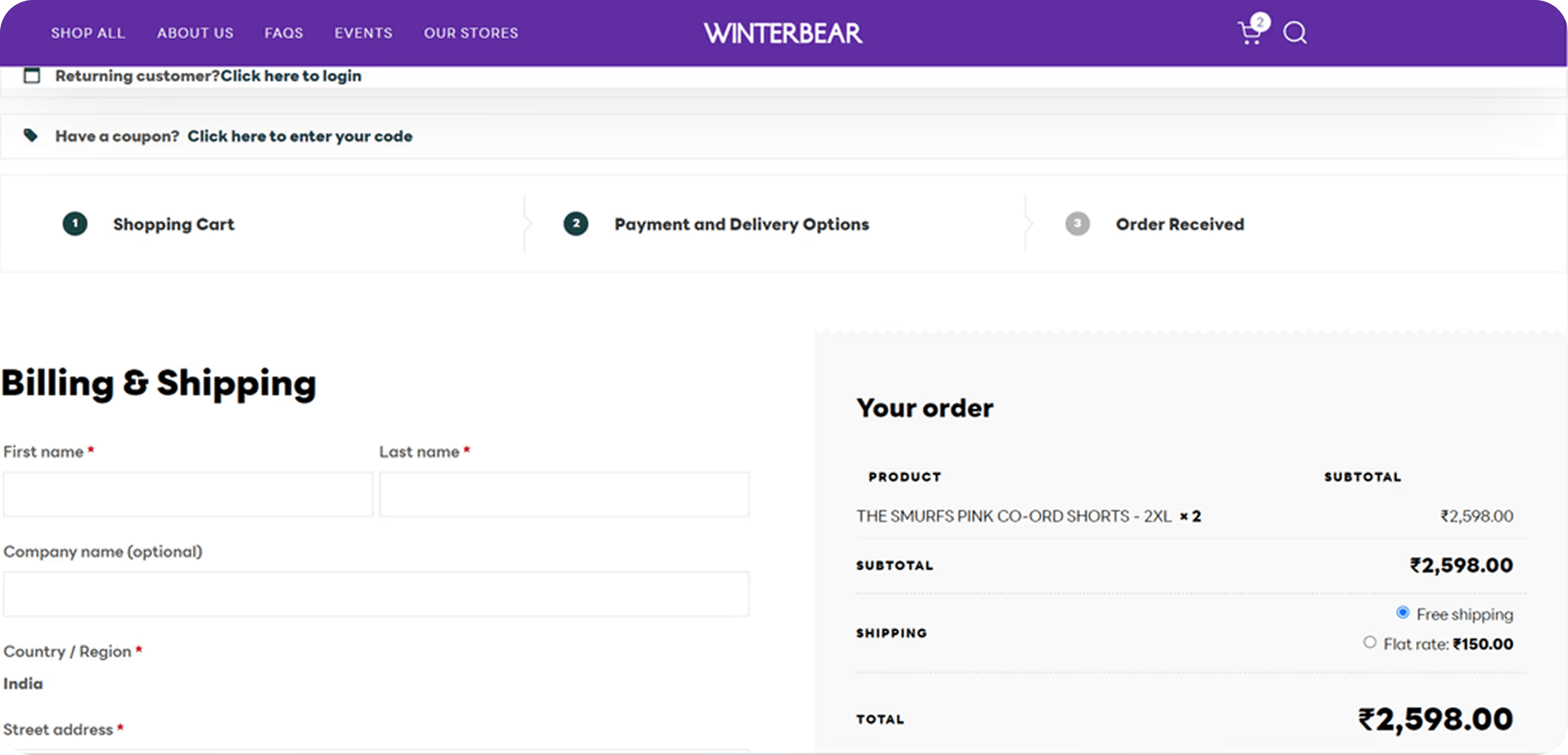Viewport: 1568px width, 755px height.
Task: Click step 3 circle icon
Action: 1077,224
